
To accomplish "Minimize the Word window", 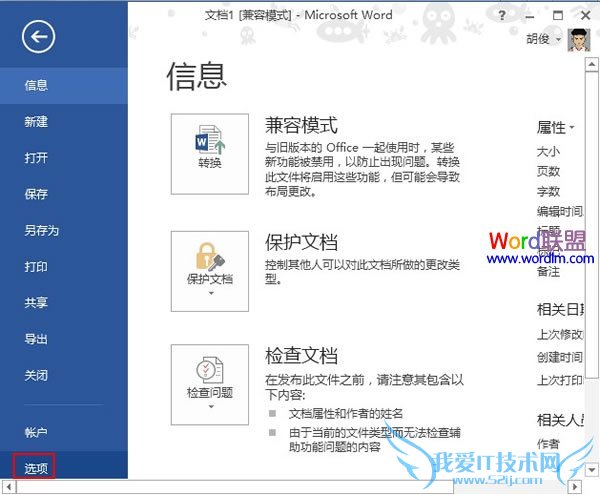I will click(530, 16).
